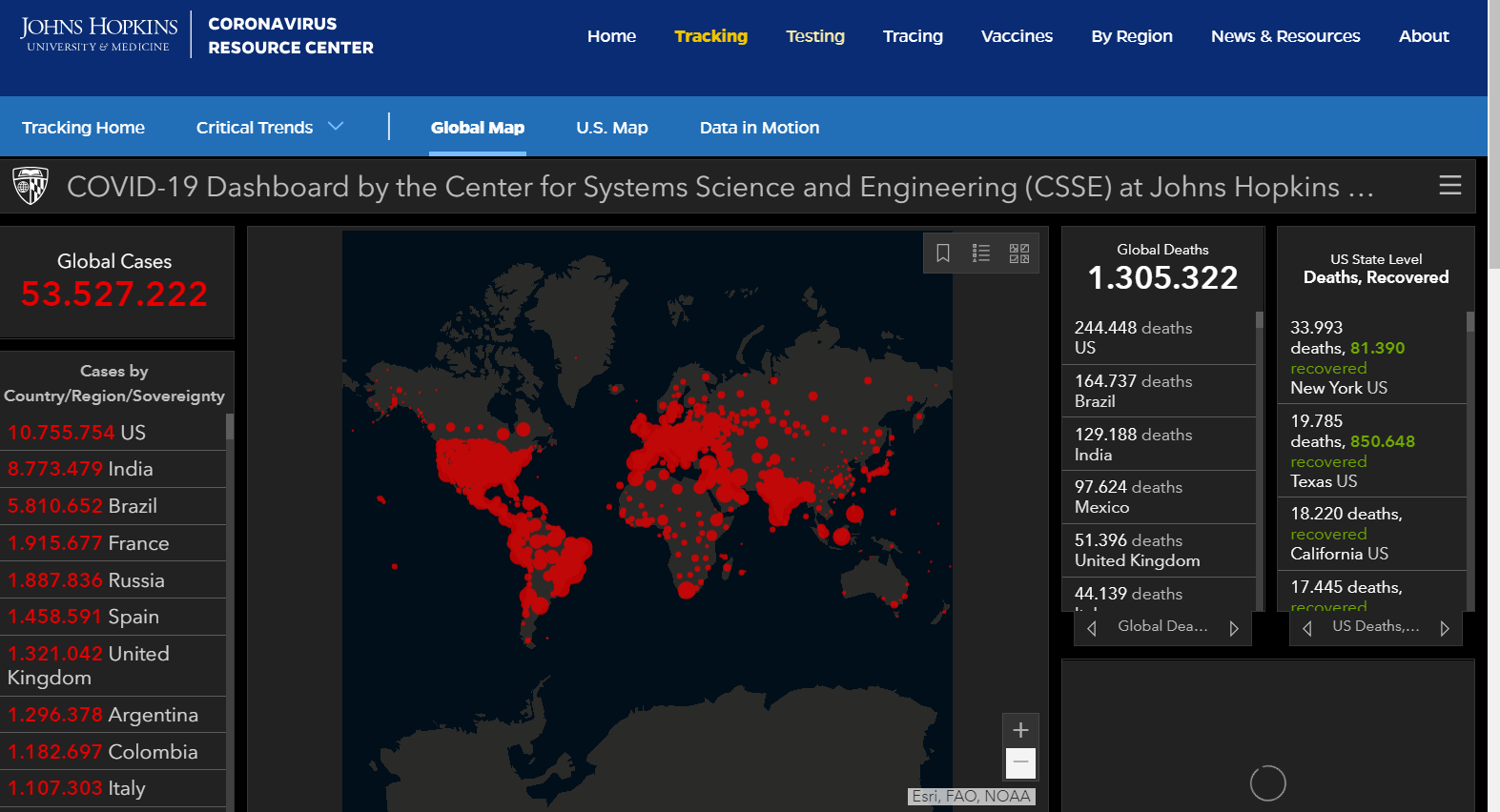
Task: Open the By Region menu item
Action: click(x=1132, y=36)
